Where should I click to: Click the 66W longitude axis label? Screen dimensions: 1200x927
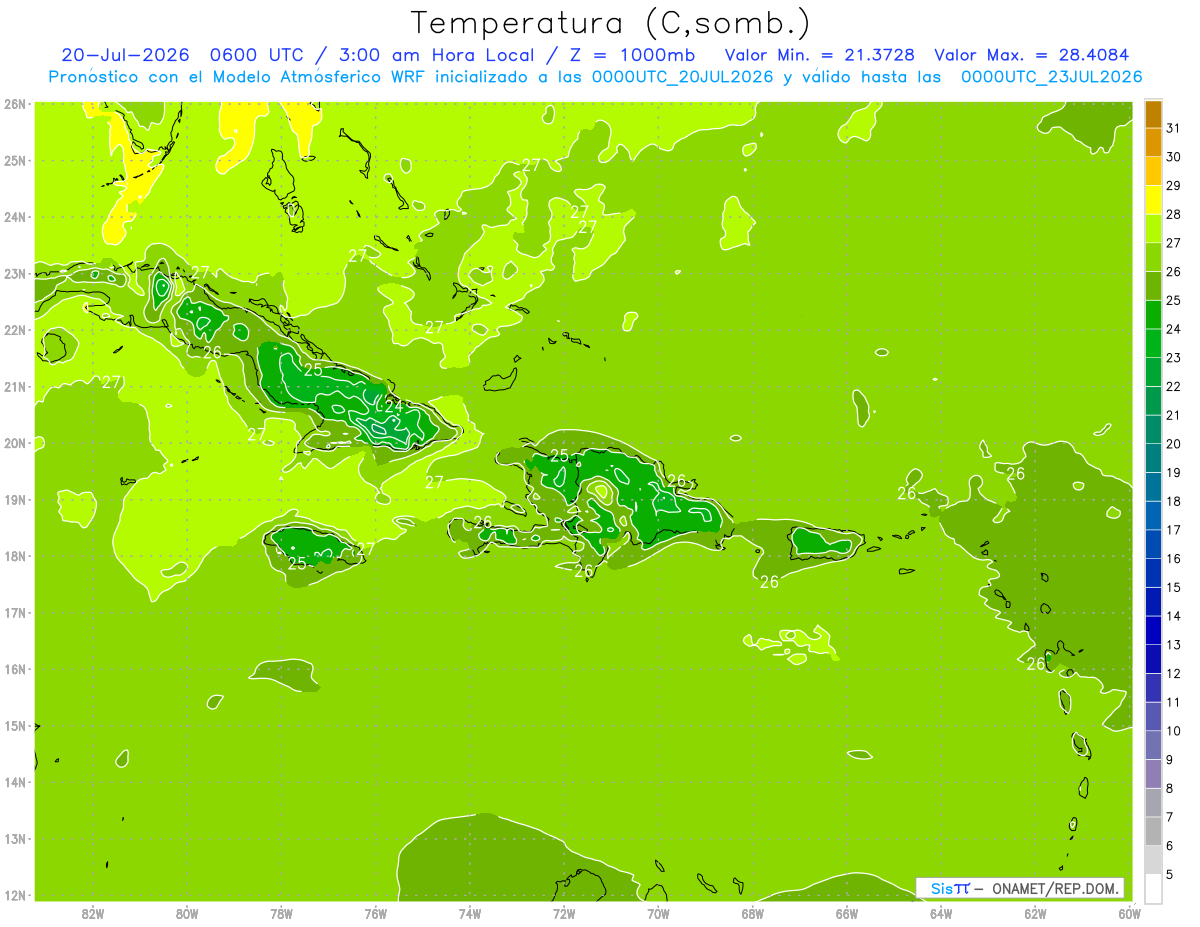coord(847,913)
